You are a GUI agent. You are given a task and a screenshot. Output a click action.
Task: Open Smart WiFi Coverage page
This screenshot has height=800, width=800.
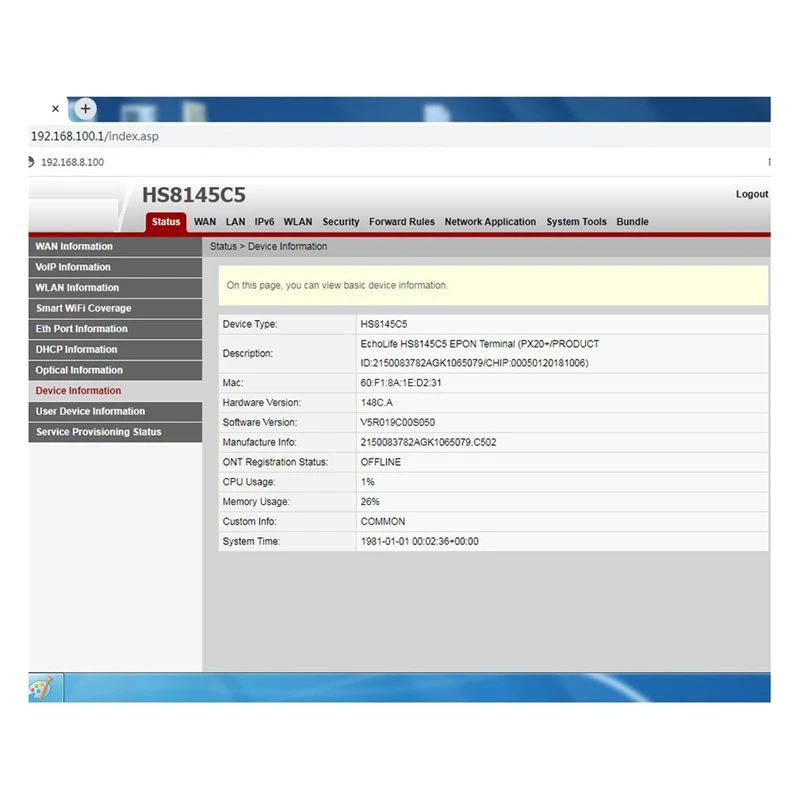(115, 308)
